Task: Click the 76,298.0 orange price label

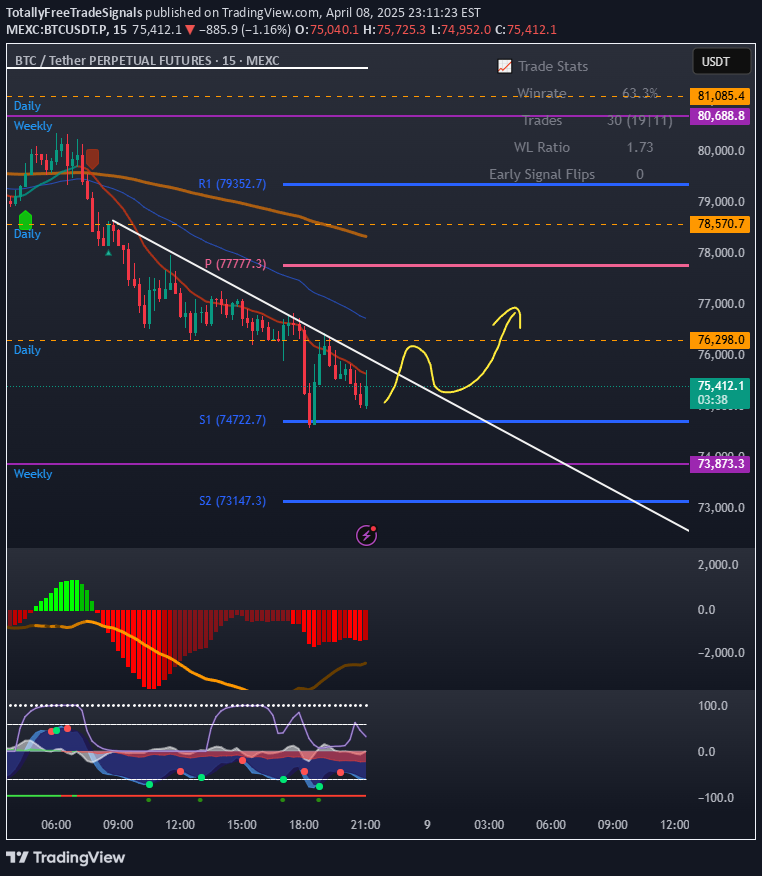Action: (720, 340)
